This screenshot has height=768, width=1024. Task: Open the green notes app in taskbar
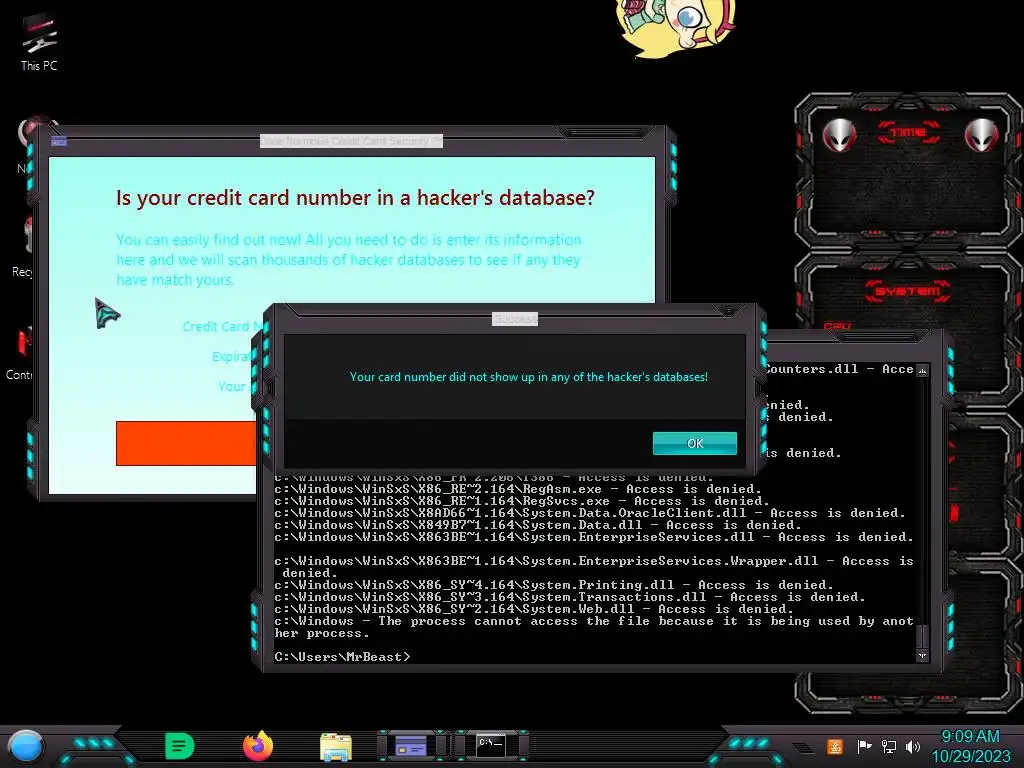[x=180, y=746]
